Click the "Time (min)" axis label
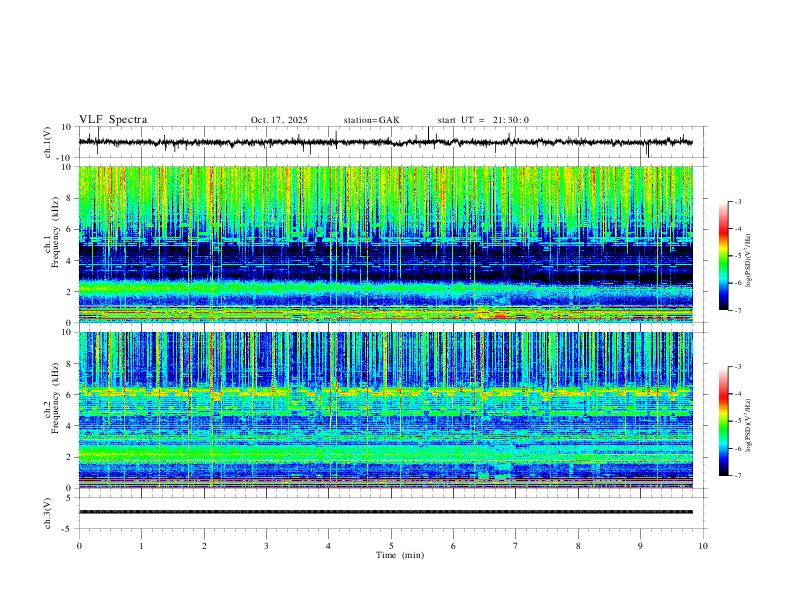The image size is (792, 612). 400,555
